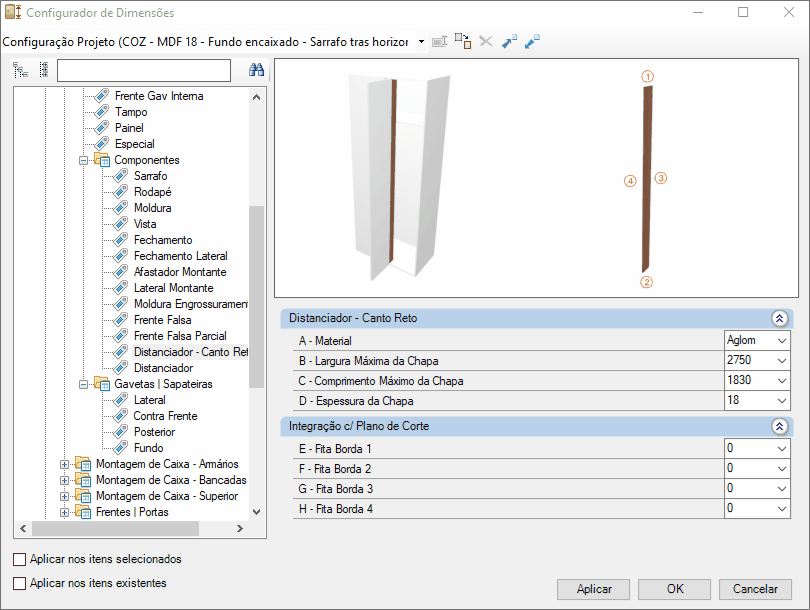Open the A - Material dropdown

[x=782, y=341]
